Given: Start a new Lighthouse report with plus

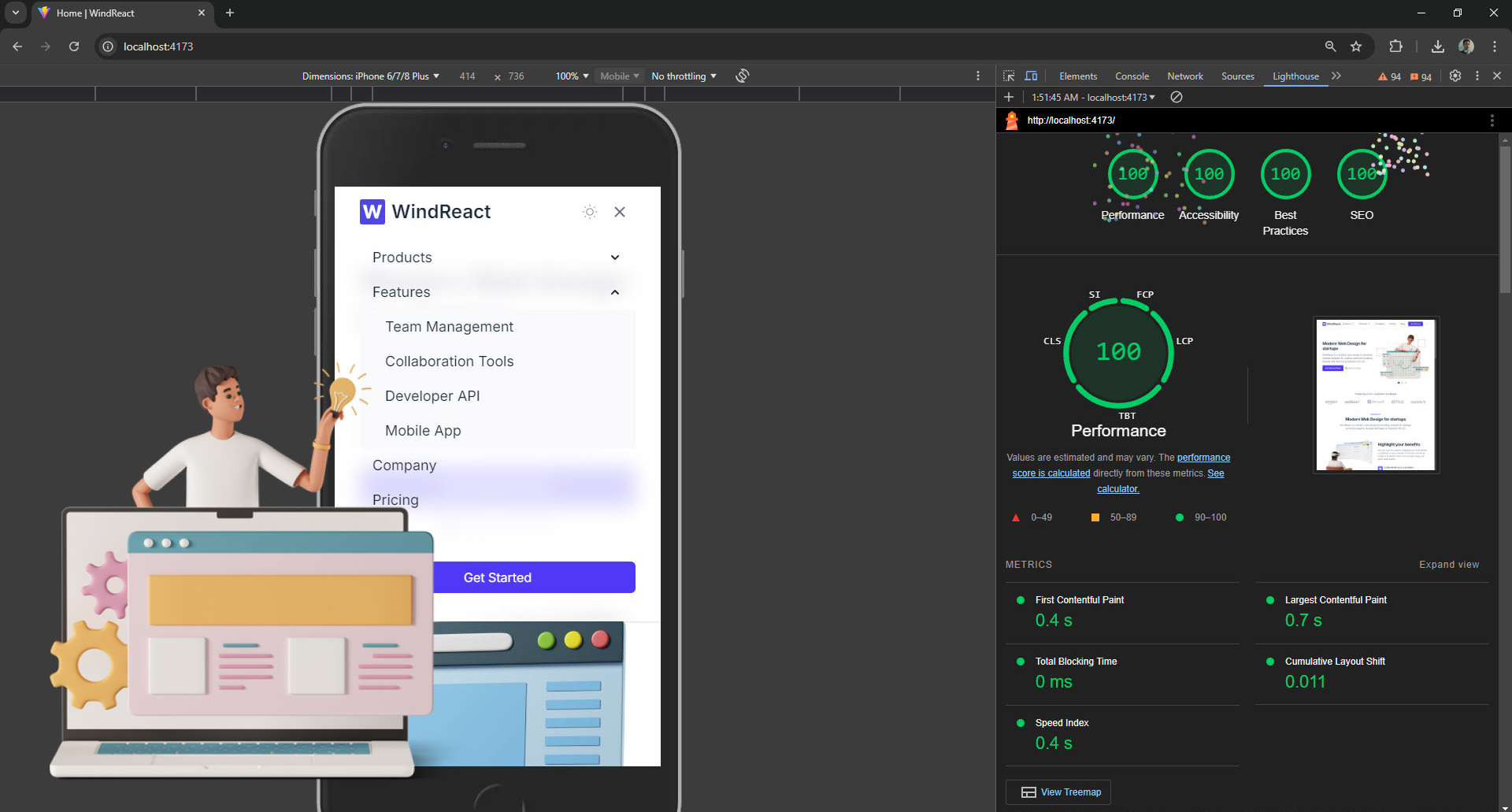Looking at the screenshot, I should tap(1009, 97).
